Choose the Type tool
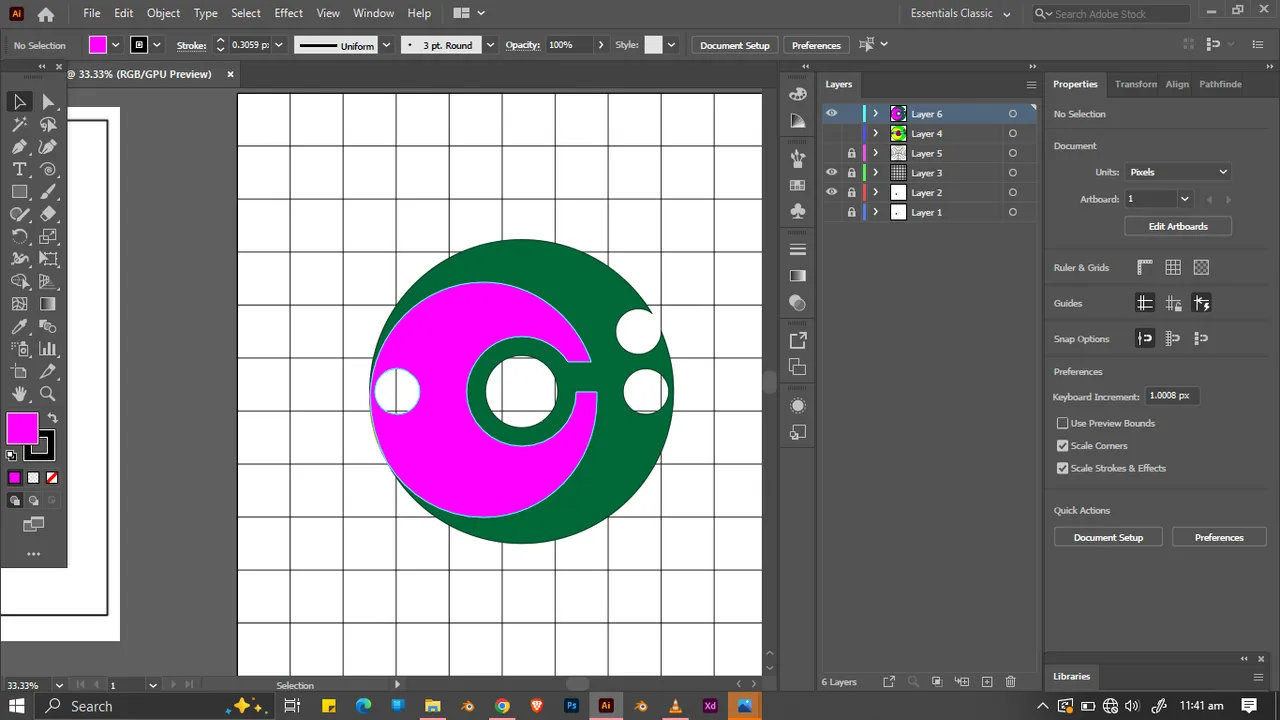 19,170
